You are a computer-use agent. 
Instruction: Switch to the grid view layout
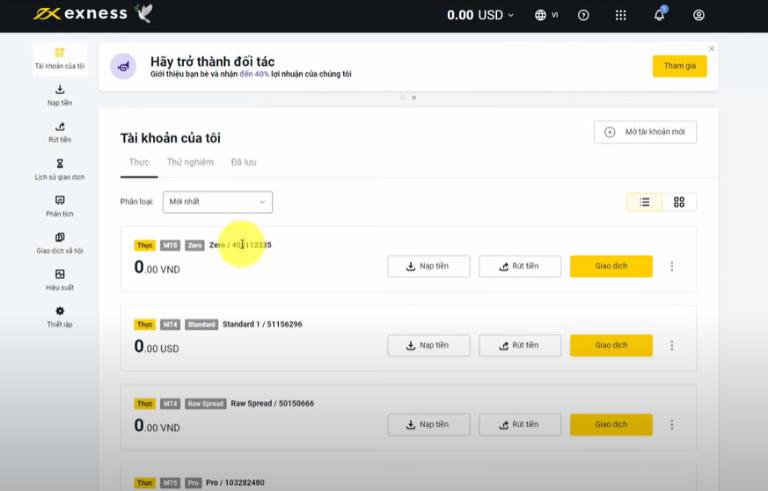click(679, 202)
